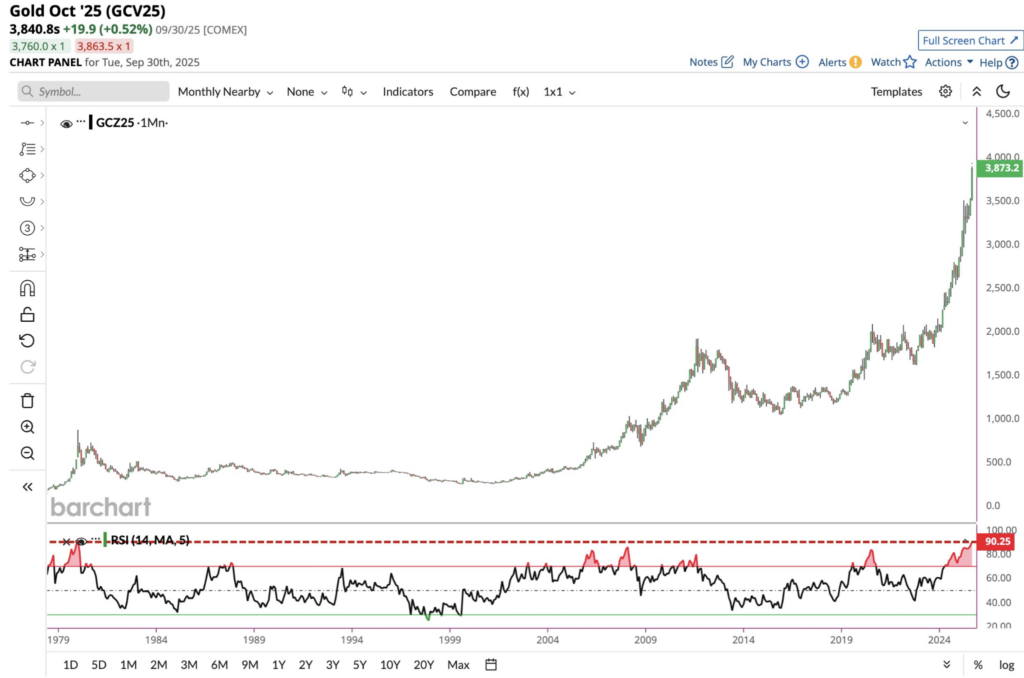The height and width of the screenshot is (678, 1024).
Task: Toggle visibility of the GCZ25 series
Action: coord(66,123)
